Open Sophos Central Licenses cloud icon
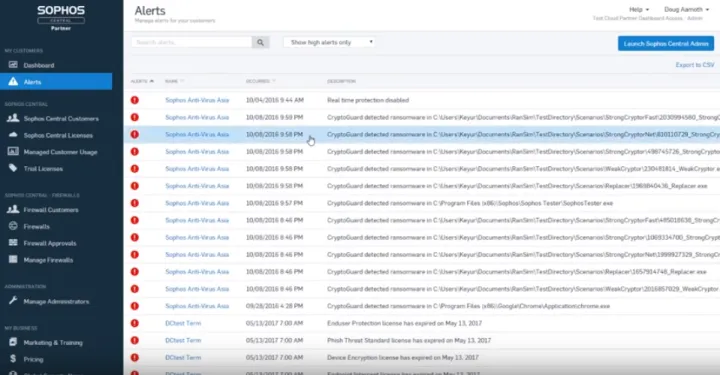The image size is (720, 375). point(13,135)
